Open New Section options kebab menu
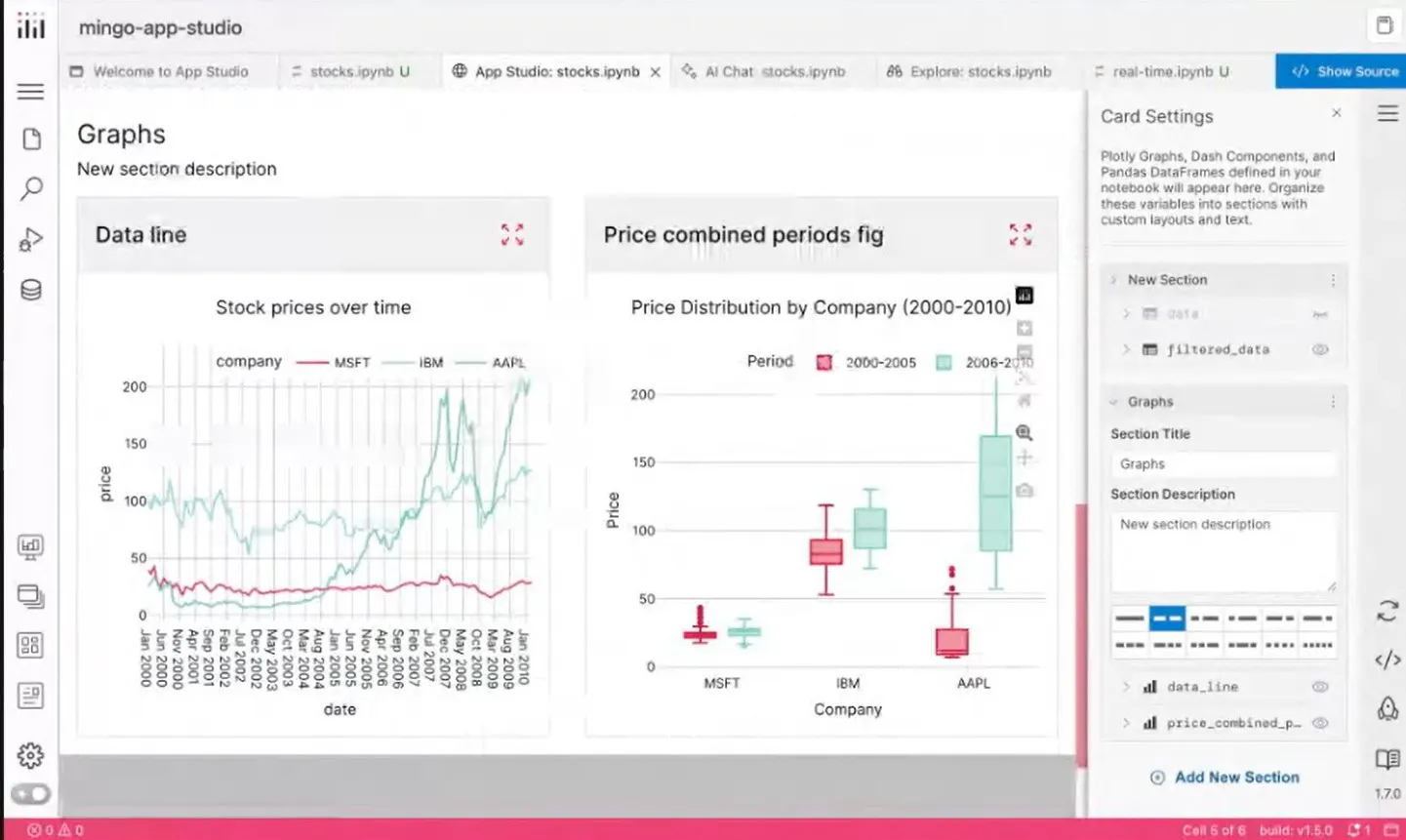This screenshot has width=1406, height=840. pos(1333,280)
